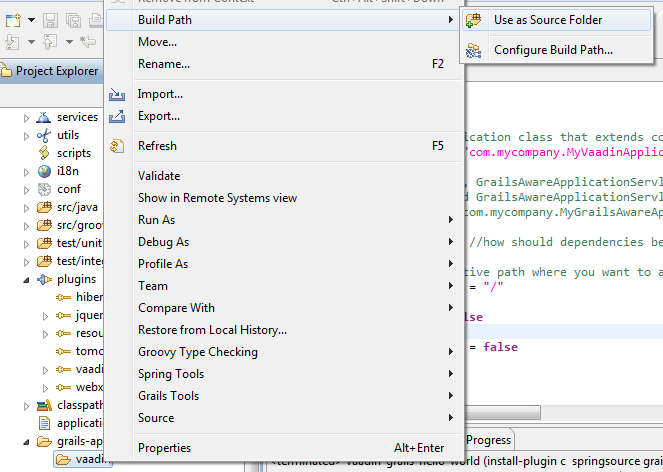Click the Save toolbar icon
This screenshot has height=472, width=663.
tap(51, 20)
